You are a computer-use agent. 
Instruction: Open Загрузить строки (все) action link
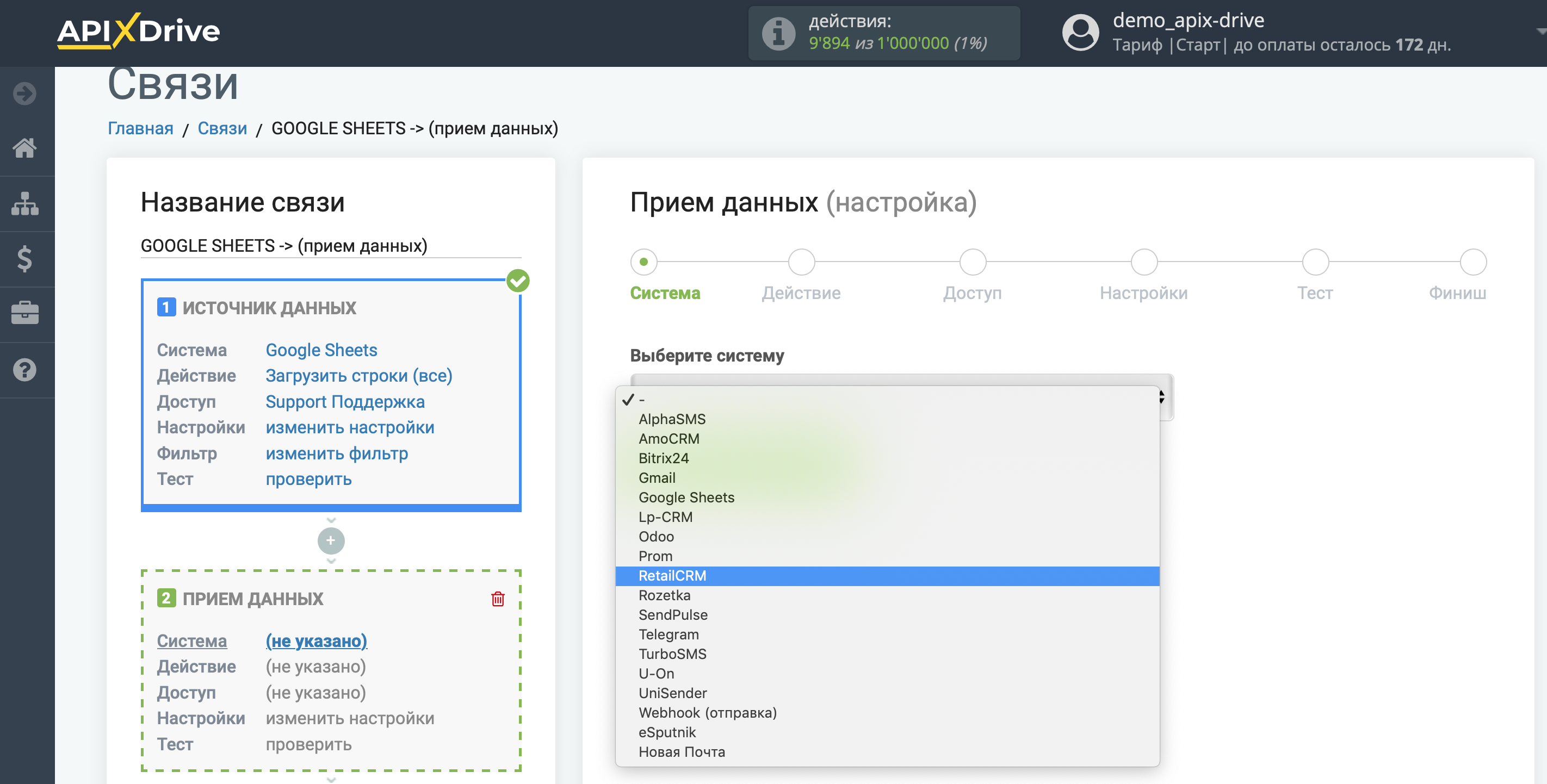(x=359, y=376)
